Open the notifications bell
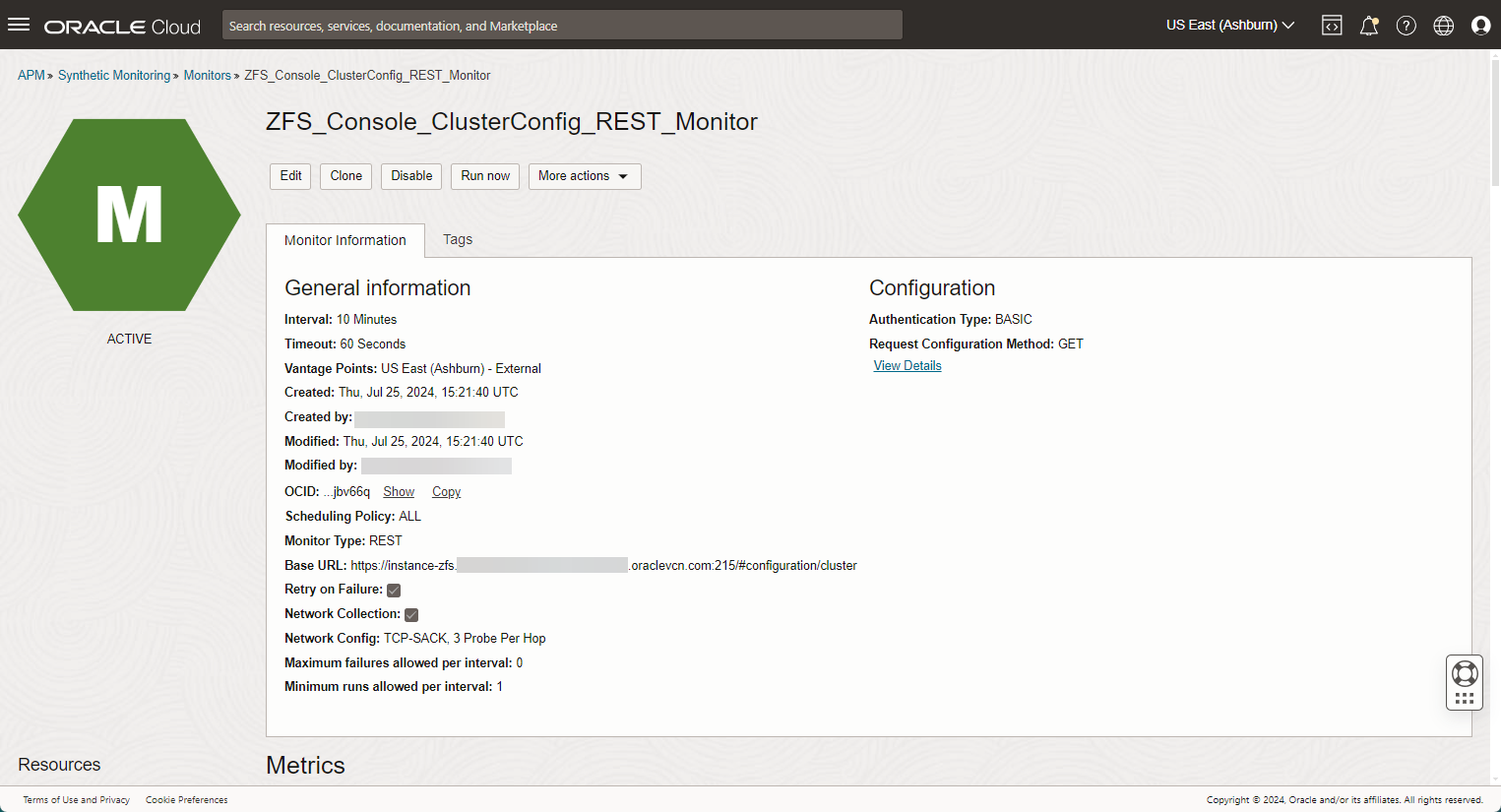Viewport: 1501px width, 812px height. [1368, 25]
